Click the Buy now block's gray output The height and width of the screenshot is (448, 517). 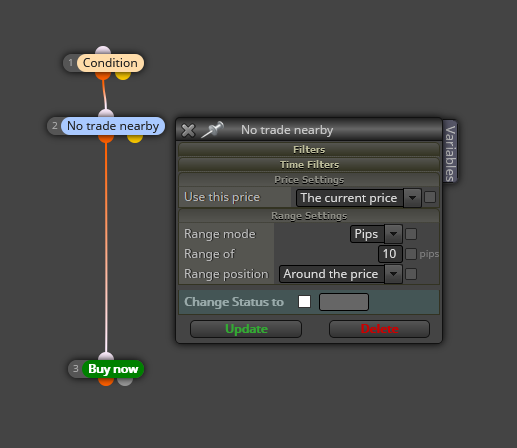coord(125,382)
